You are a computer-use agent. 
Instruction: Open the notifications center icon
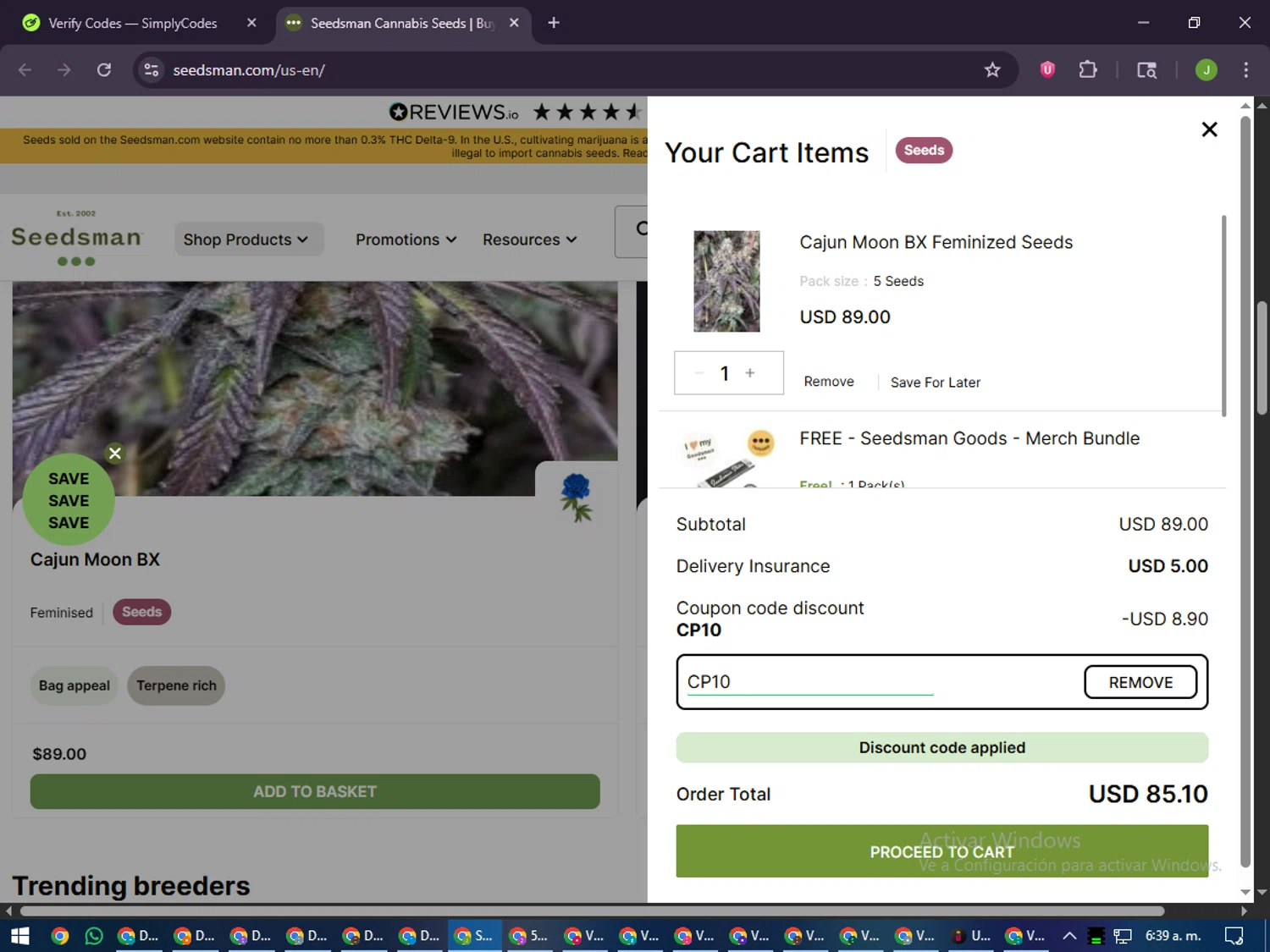pyautogui.click(x=1234, y=936)
